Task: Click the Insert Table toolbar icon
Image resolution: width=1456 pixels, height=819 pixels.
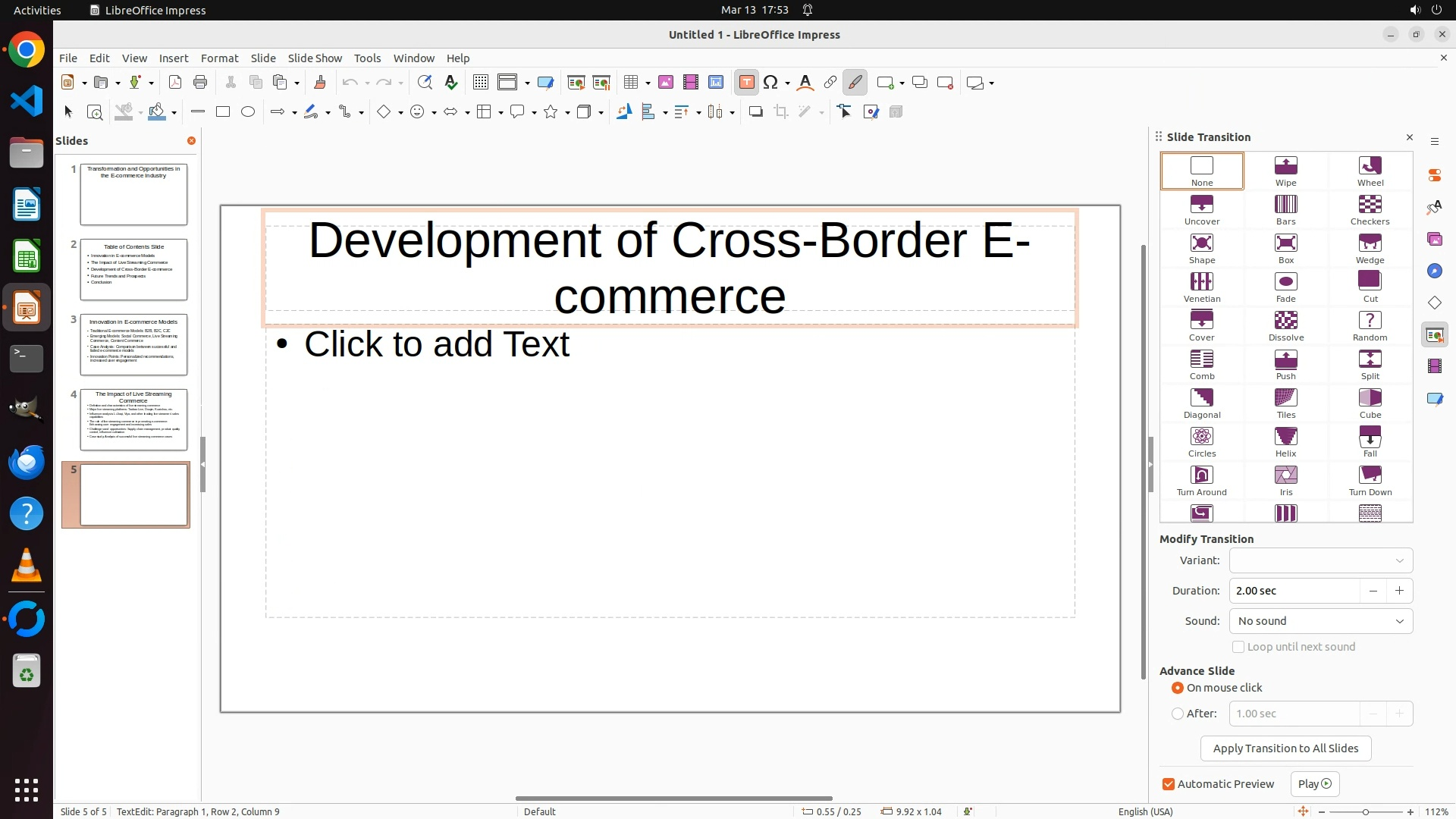Action: click(630, 83)
